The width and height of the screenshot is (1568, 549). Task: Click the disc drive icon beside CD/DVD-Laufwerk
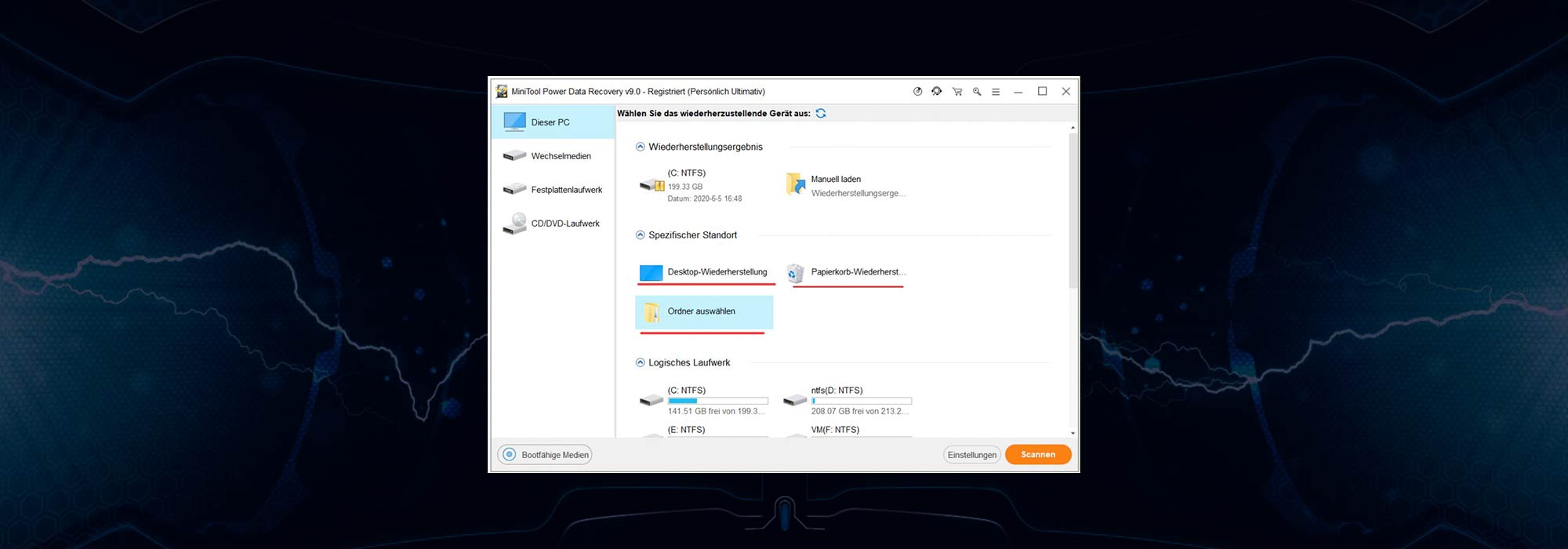pos(514,224)
